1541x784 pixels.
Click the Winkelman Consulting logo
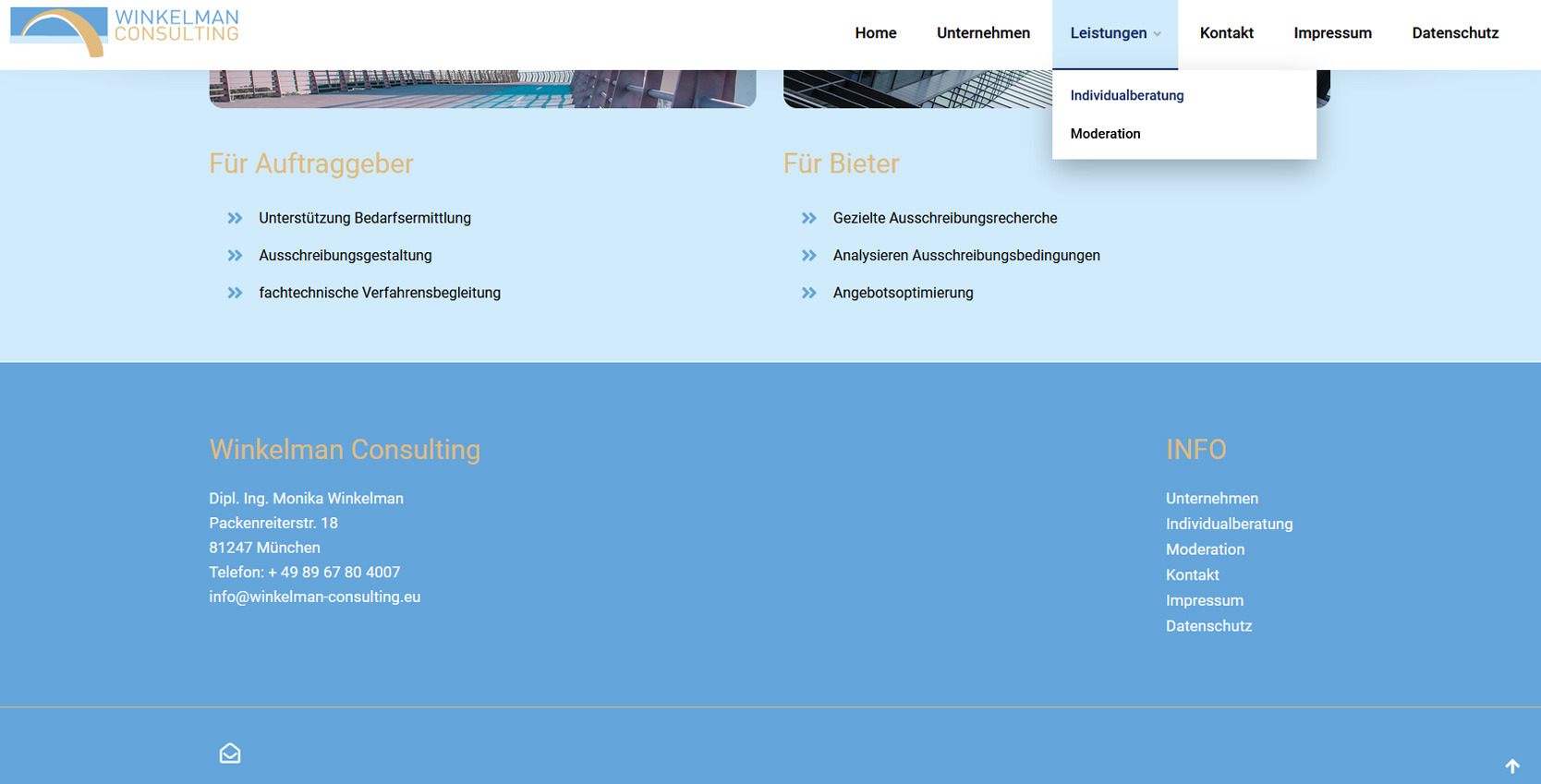pyautogui.click(x=125, y=30)
